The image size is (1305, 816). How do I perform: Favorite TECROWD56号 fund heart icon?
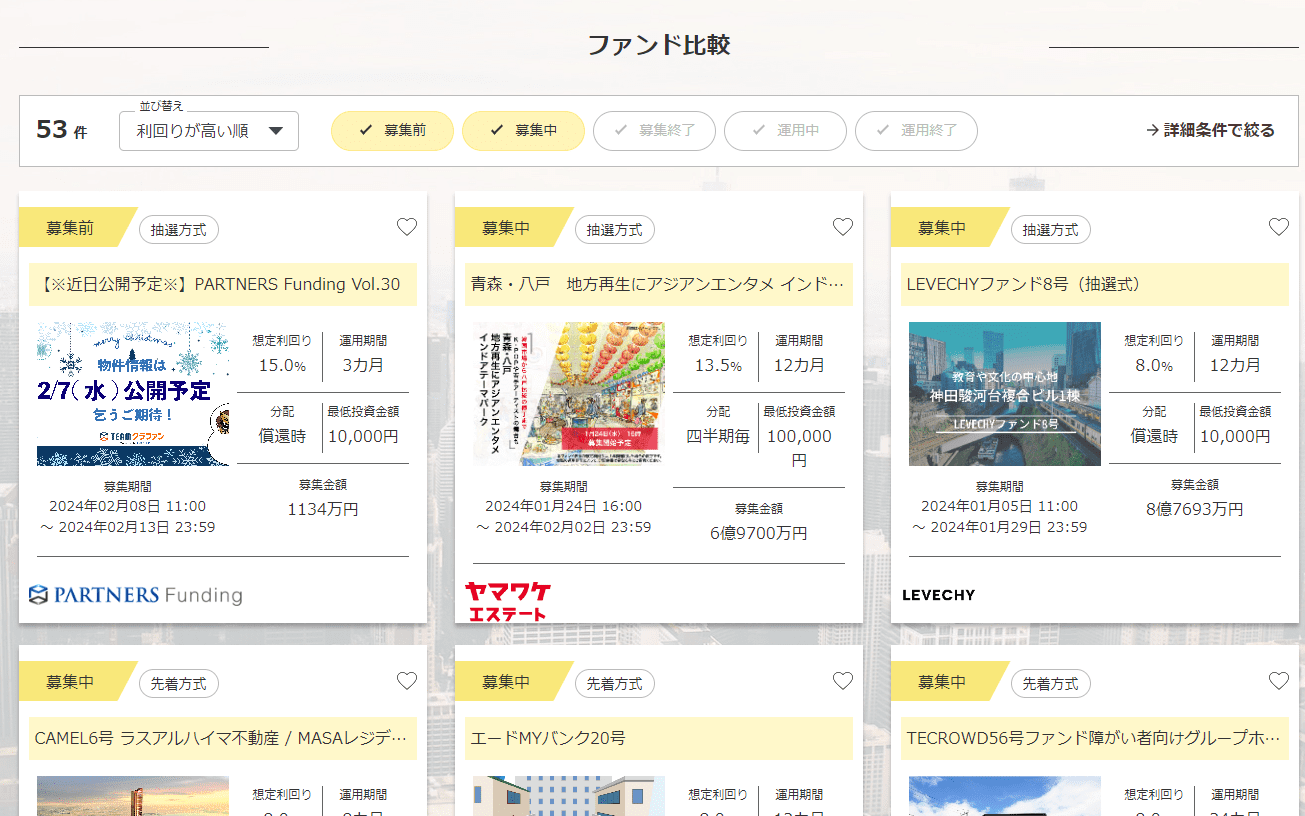coord(1279,681)
